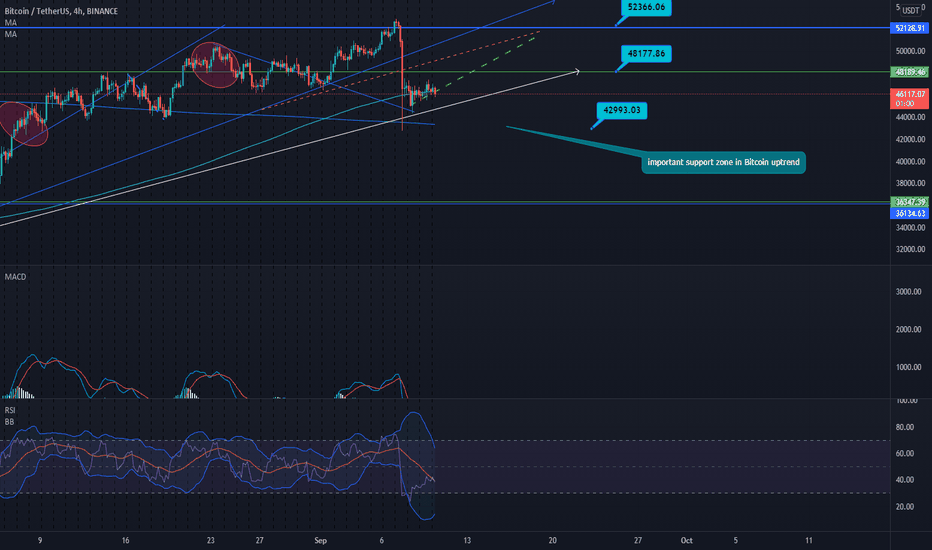Open the USDT currency selector
This screenshot has height=550, width=932.
[x=910, y=10]
